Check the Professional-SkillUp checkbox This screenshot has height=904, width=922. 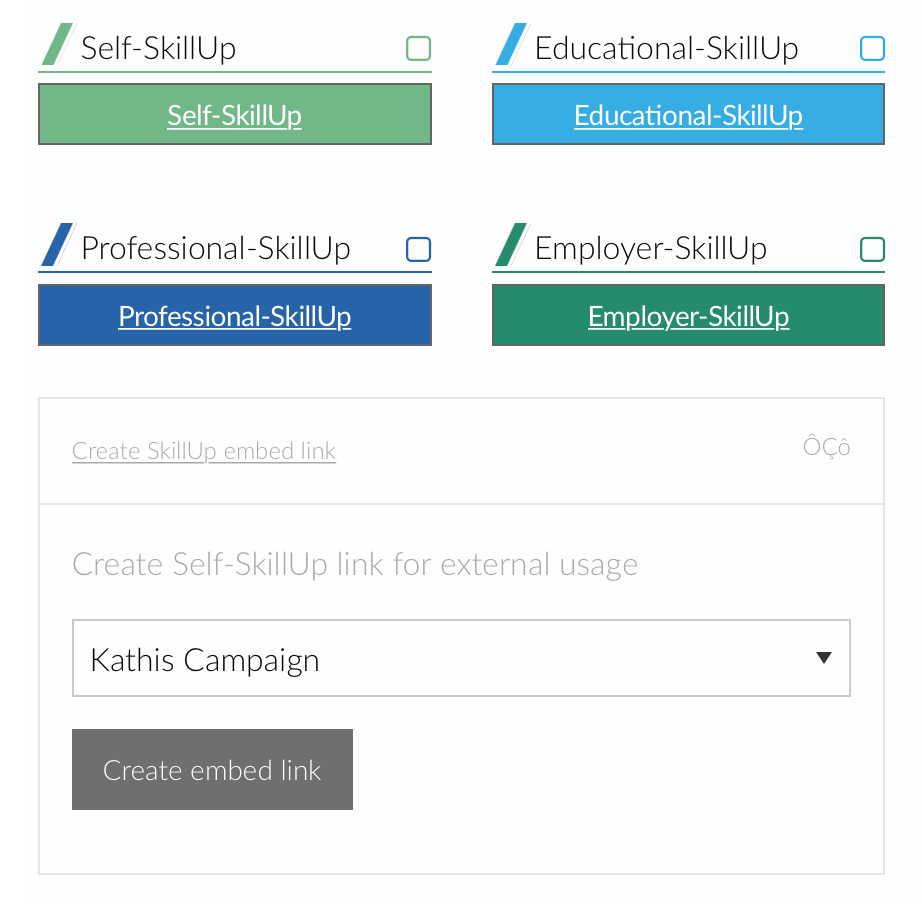tap(418, 249)
